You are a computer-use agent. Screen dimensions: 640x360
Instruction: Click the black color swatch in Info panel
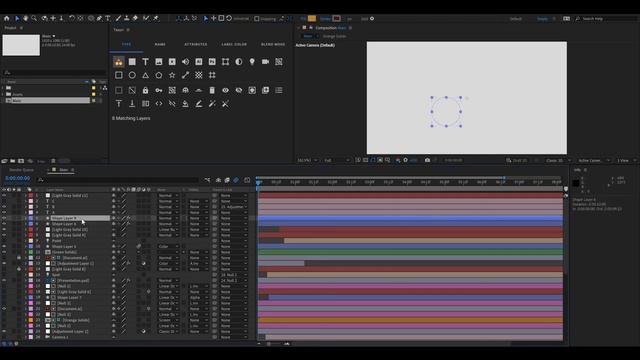[576, 183]
